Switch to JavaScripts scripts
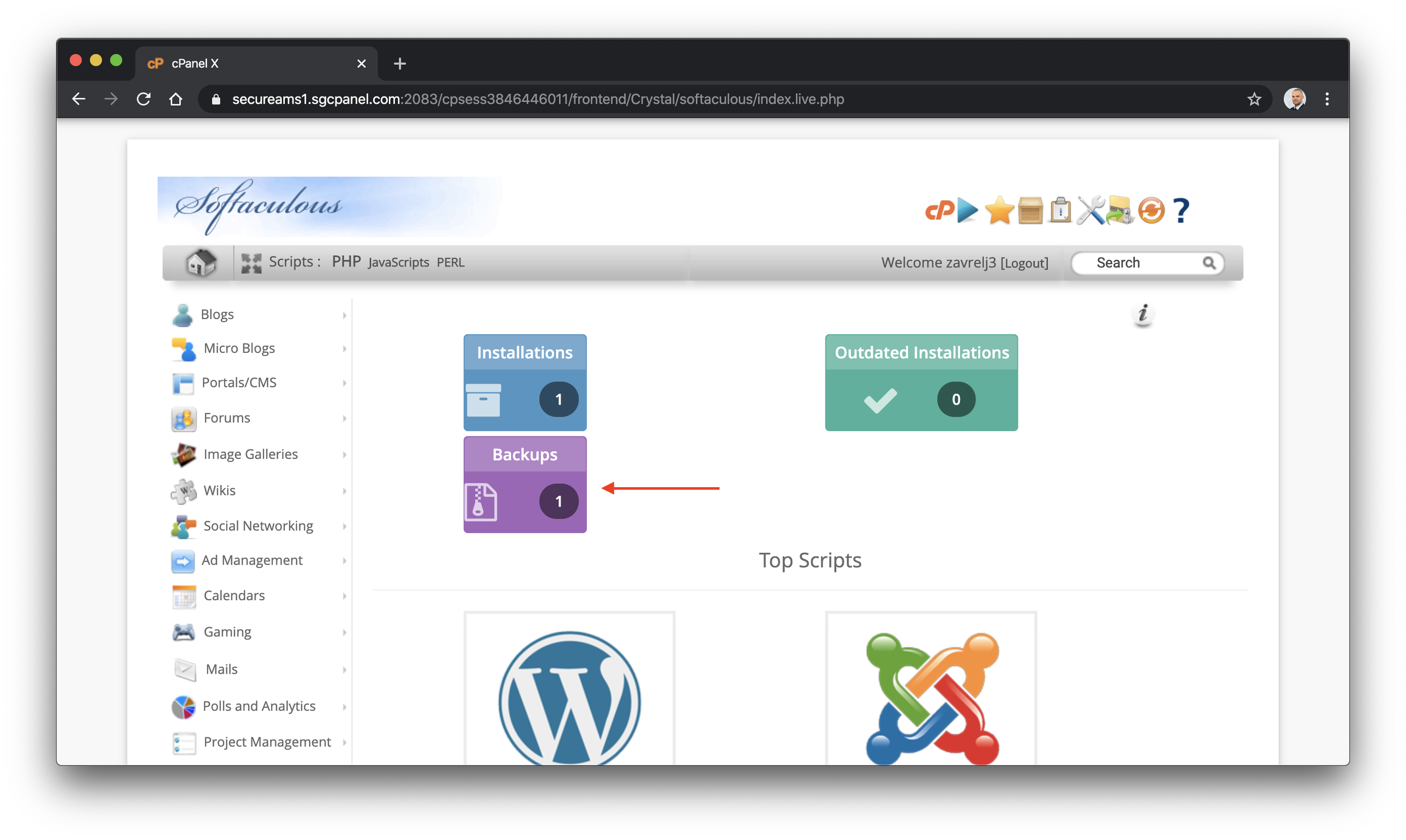 (x=398, y=262)
